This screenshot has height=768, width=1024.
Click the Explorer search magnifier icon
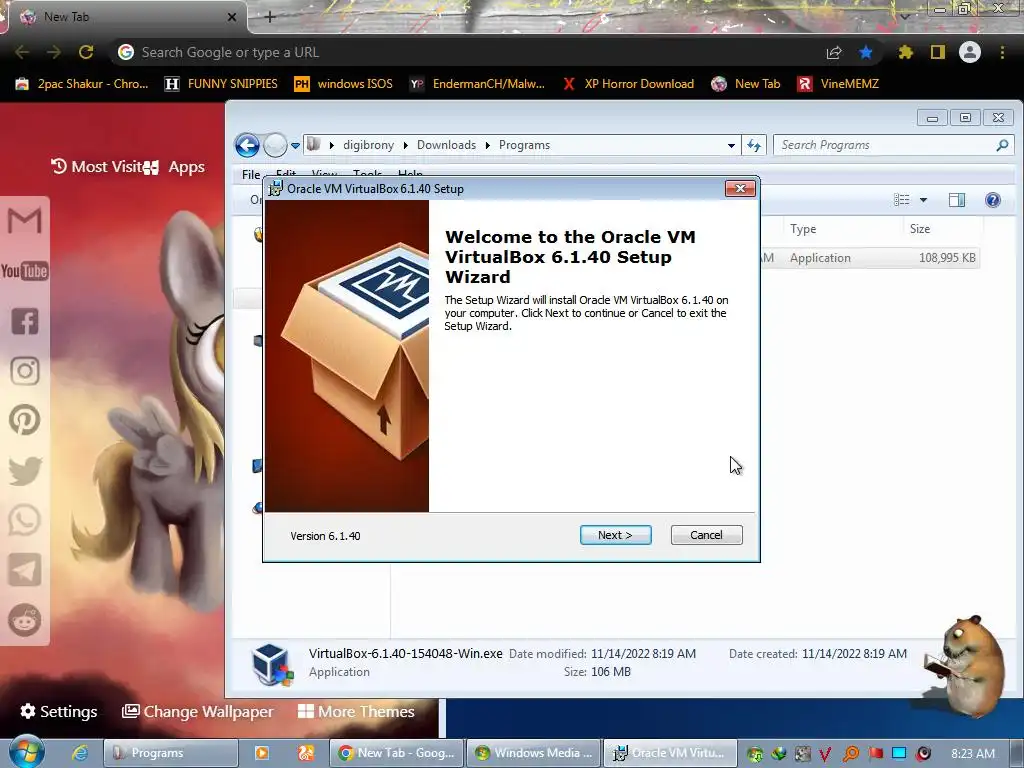point(1002,145)
